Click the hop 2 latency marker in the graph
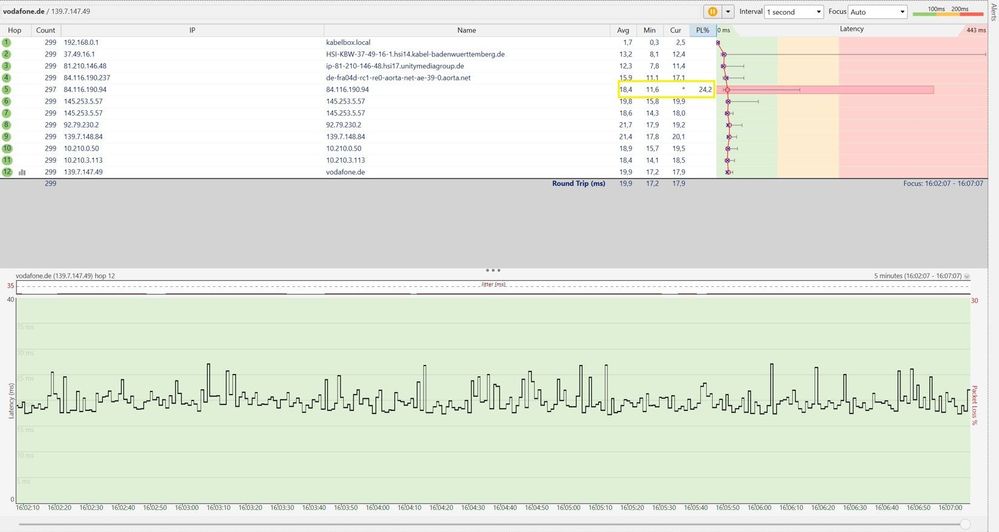The image size is (999, 532). point(723,54)
